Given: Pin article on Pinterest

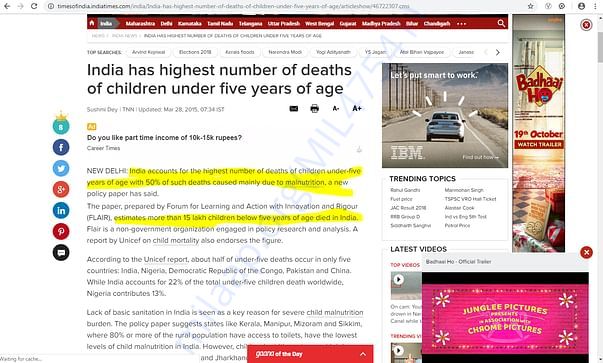Looking at the screenshot, I should pos(61,231).
